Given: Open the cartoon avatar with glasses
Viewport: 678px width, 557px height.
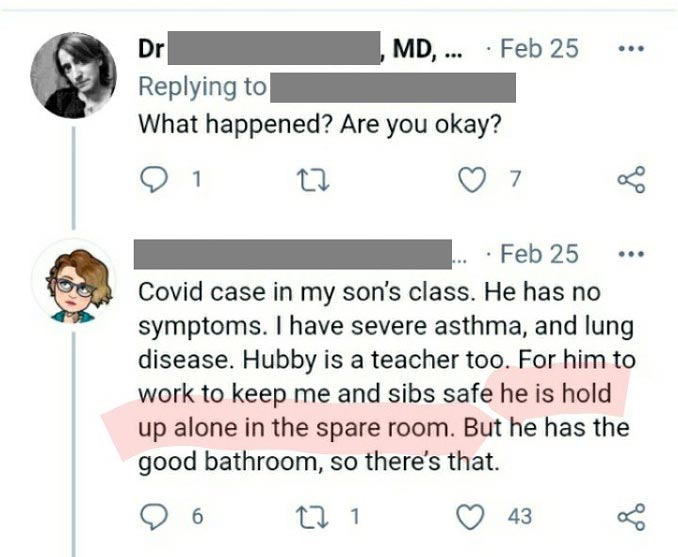Looking at the screenshot, I should coord(75,283).
